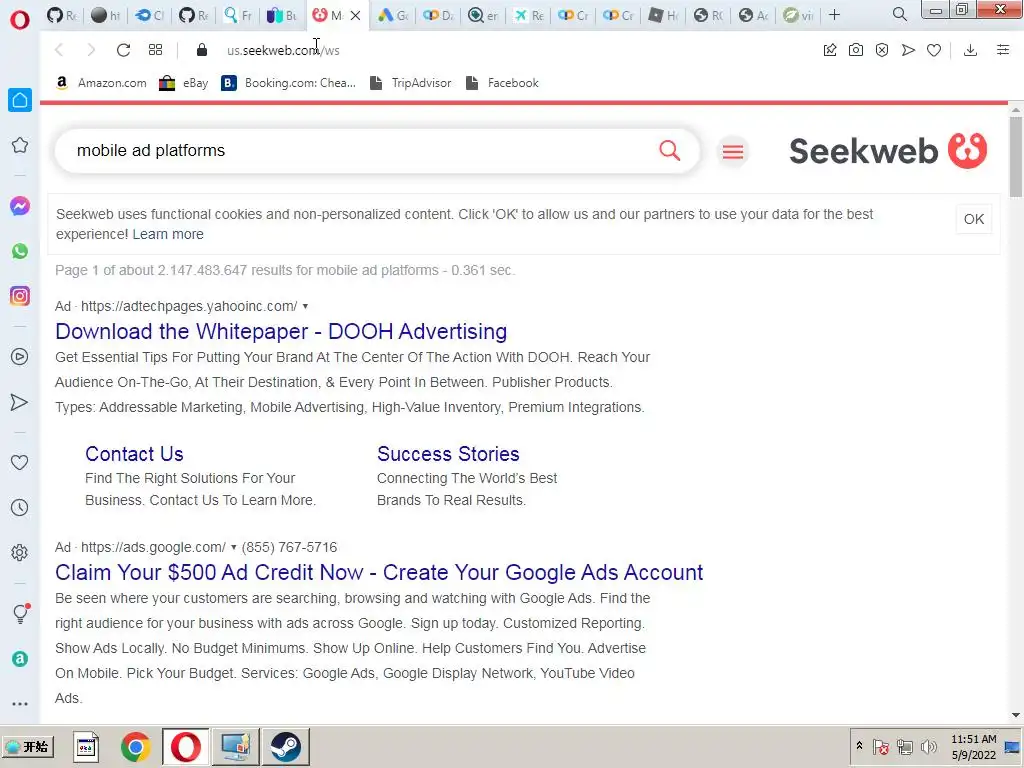Open Player icon in sidebar
This screenshot has width=1024, height=768.
[20, 357]
